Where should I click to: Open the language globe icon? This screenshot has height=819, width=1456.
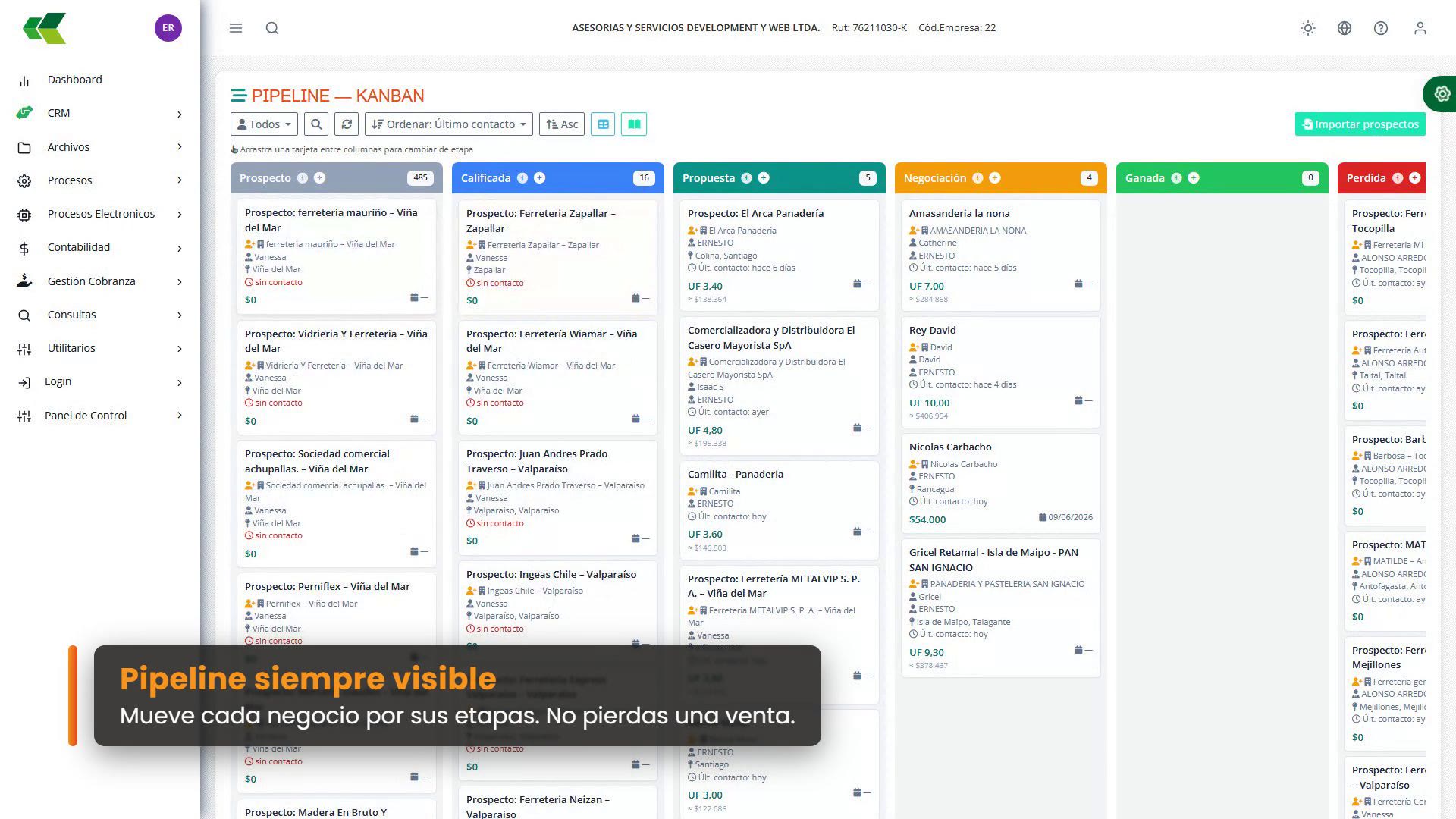[1345, 28]
